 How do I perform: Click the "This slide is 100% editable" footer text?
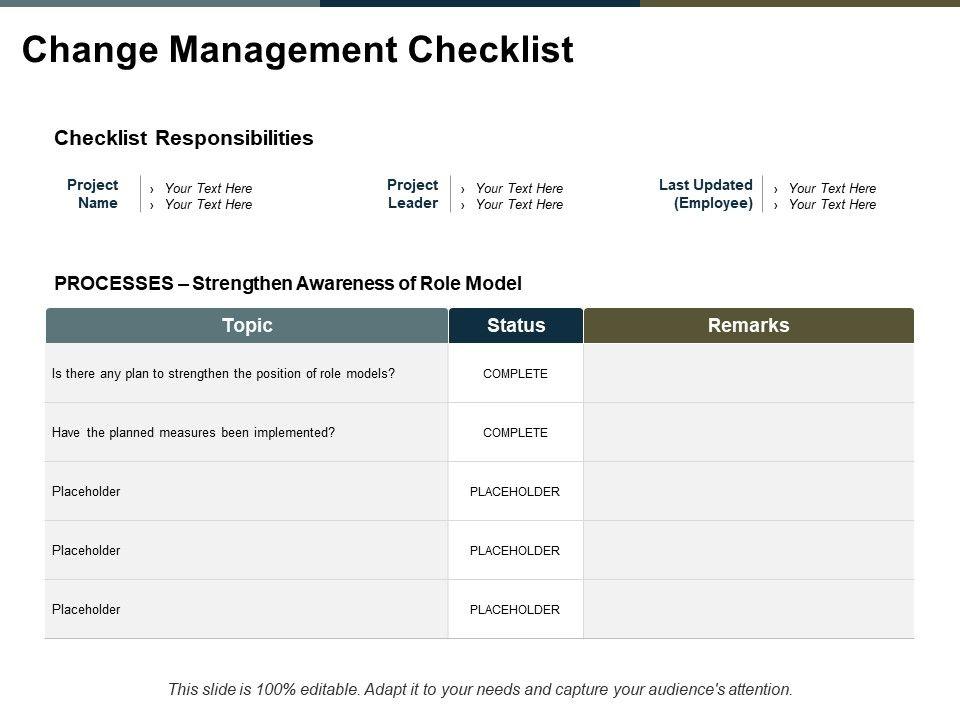pos(480,689)
